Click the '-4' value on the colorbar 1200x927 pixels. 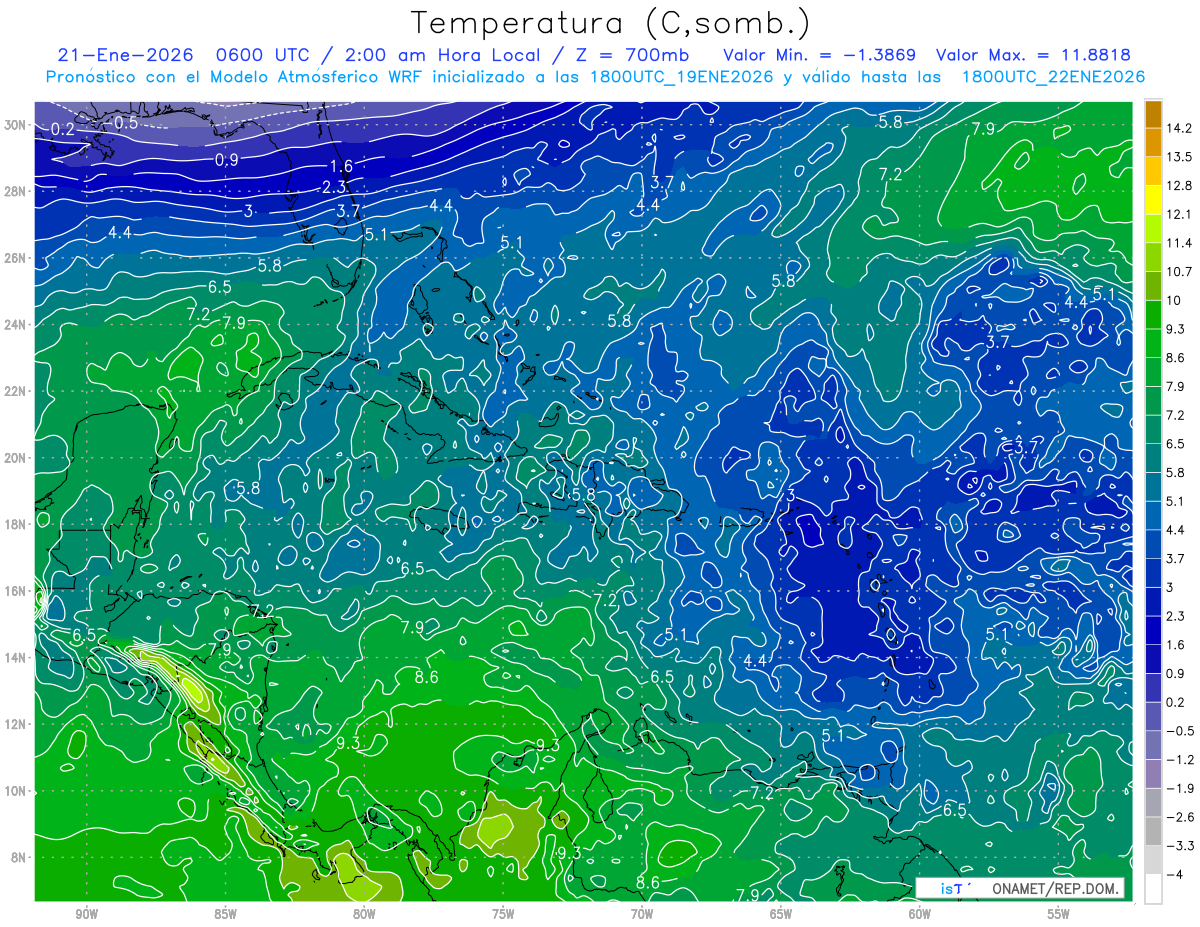pyautogui.click(x=1177, y=874)
